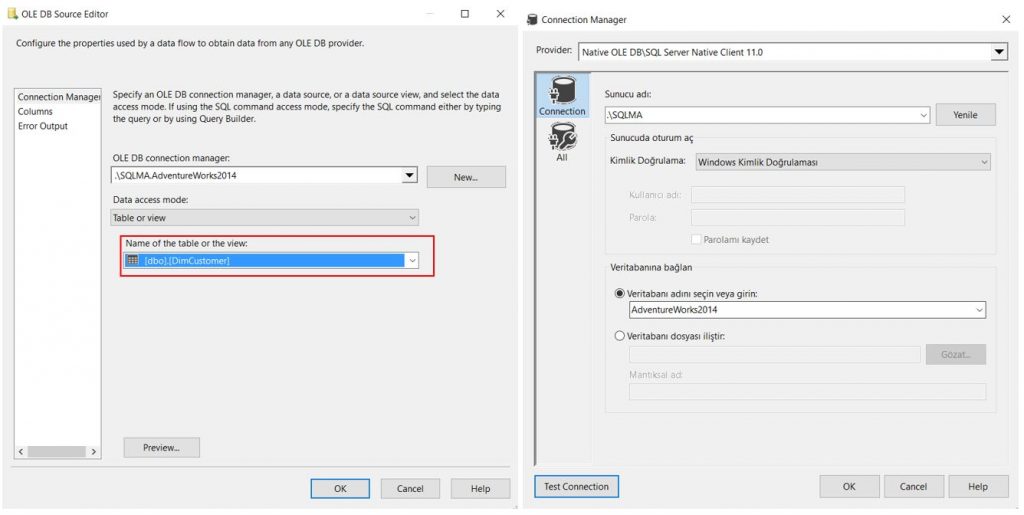This screenshot has height=515, width=1024.
Task: Click the [dbo].[DimCustomer] selected value
Action: click(x=187, y=261)
